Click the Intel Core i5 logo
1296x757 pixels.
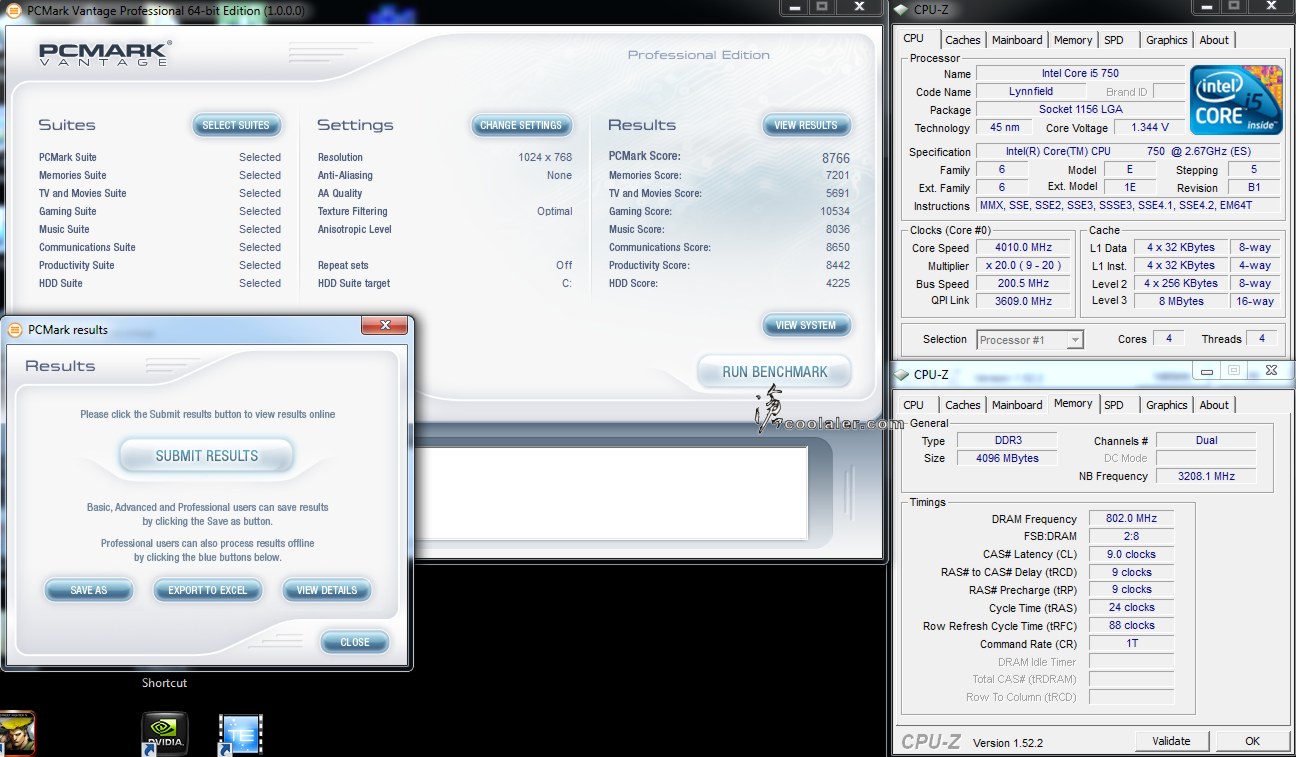click(1236, 100)
